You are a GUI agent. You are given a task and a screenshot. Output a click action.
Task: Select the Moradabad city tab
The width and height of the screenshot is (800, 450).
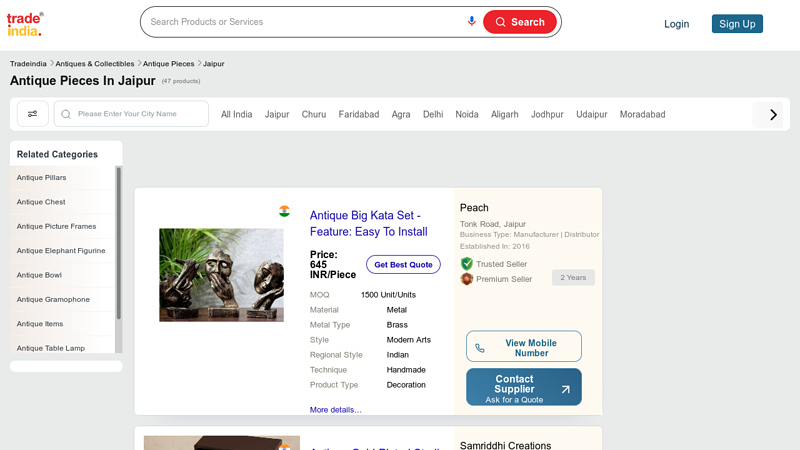tap(642, 114)
